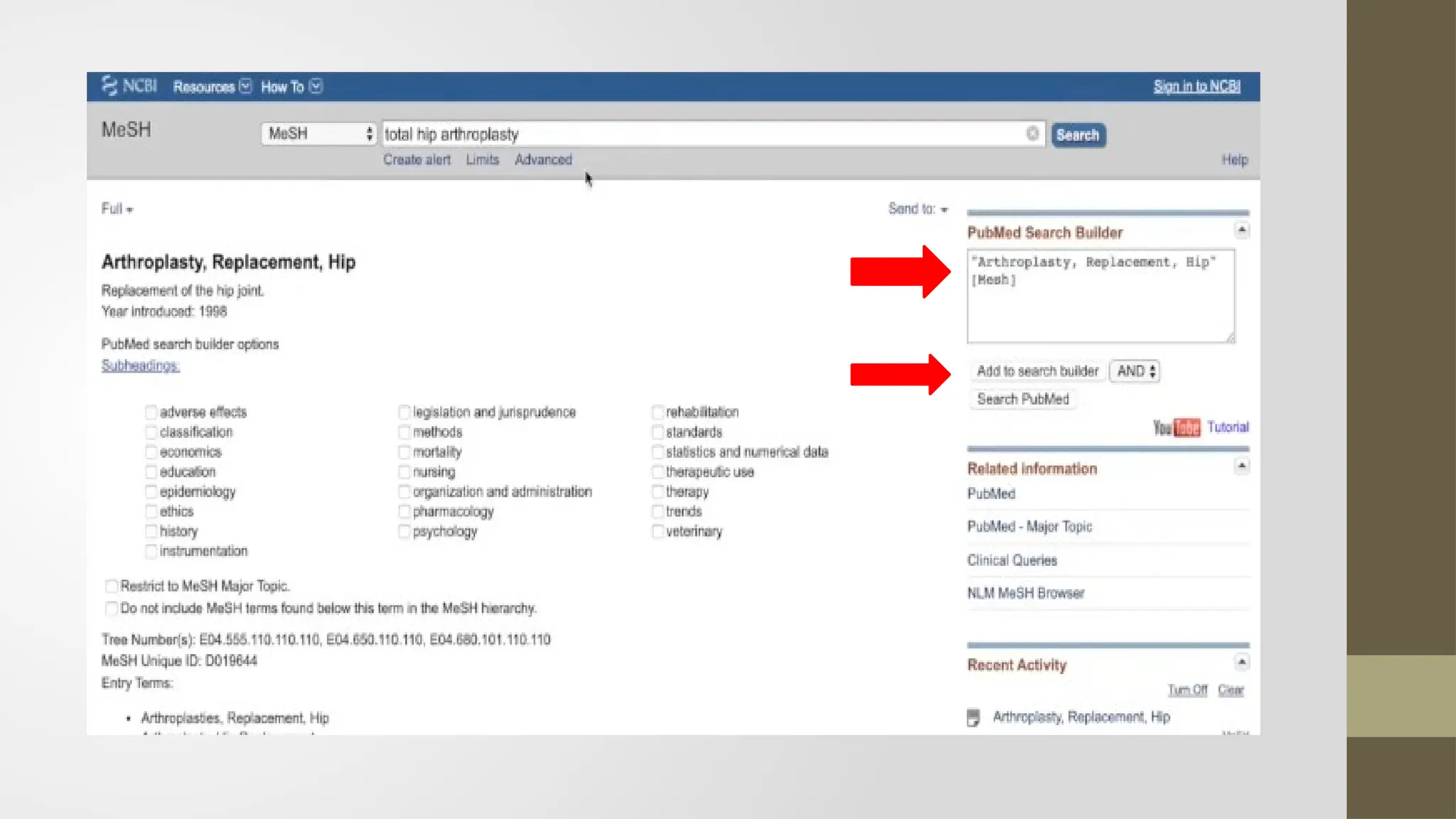Clear the search box with X icon

pos(1032,134)
